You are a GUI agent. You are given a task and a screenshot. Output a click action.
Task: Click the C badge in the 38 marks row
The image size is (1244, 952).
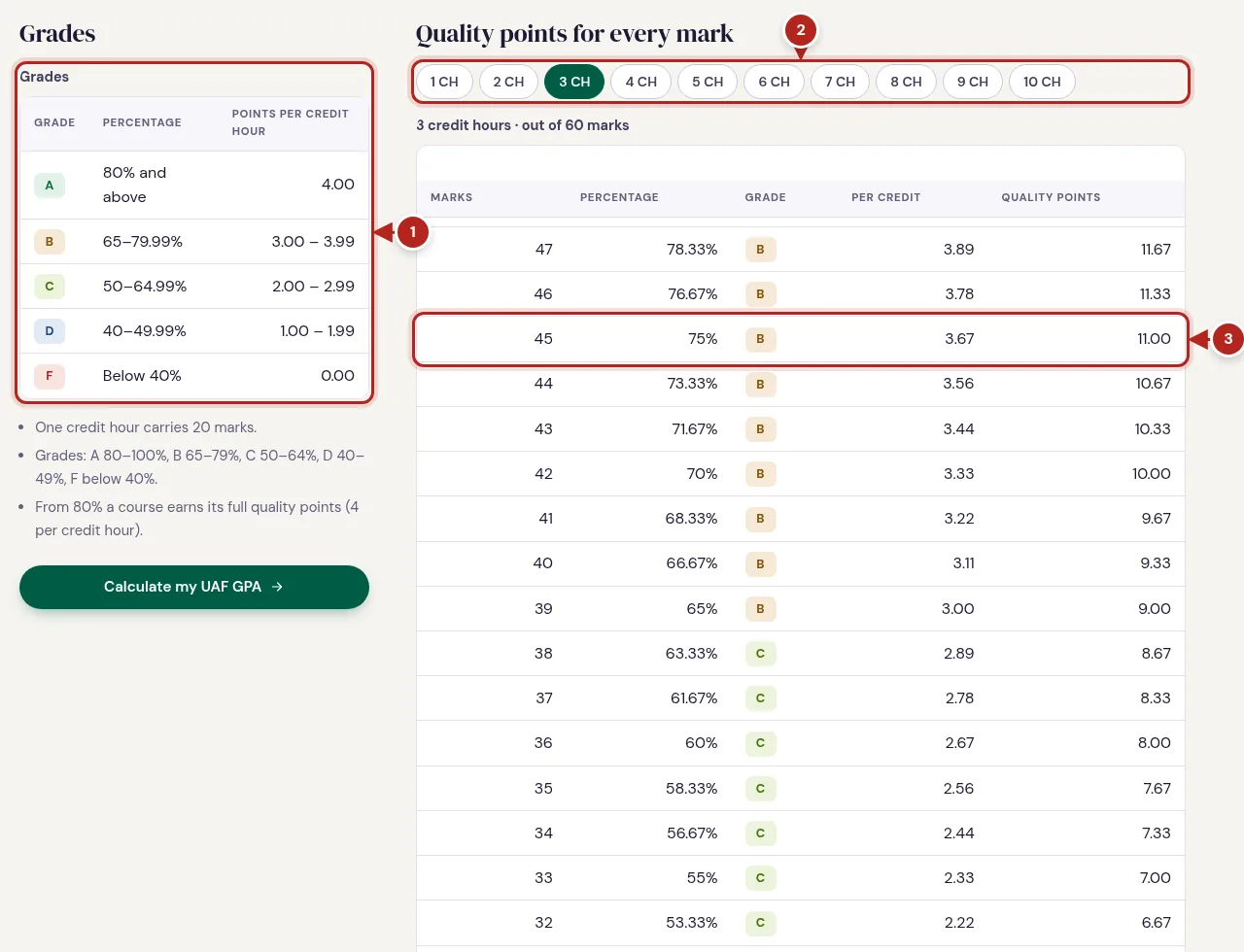click(760, 654)
